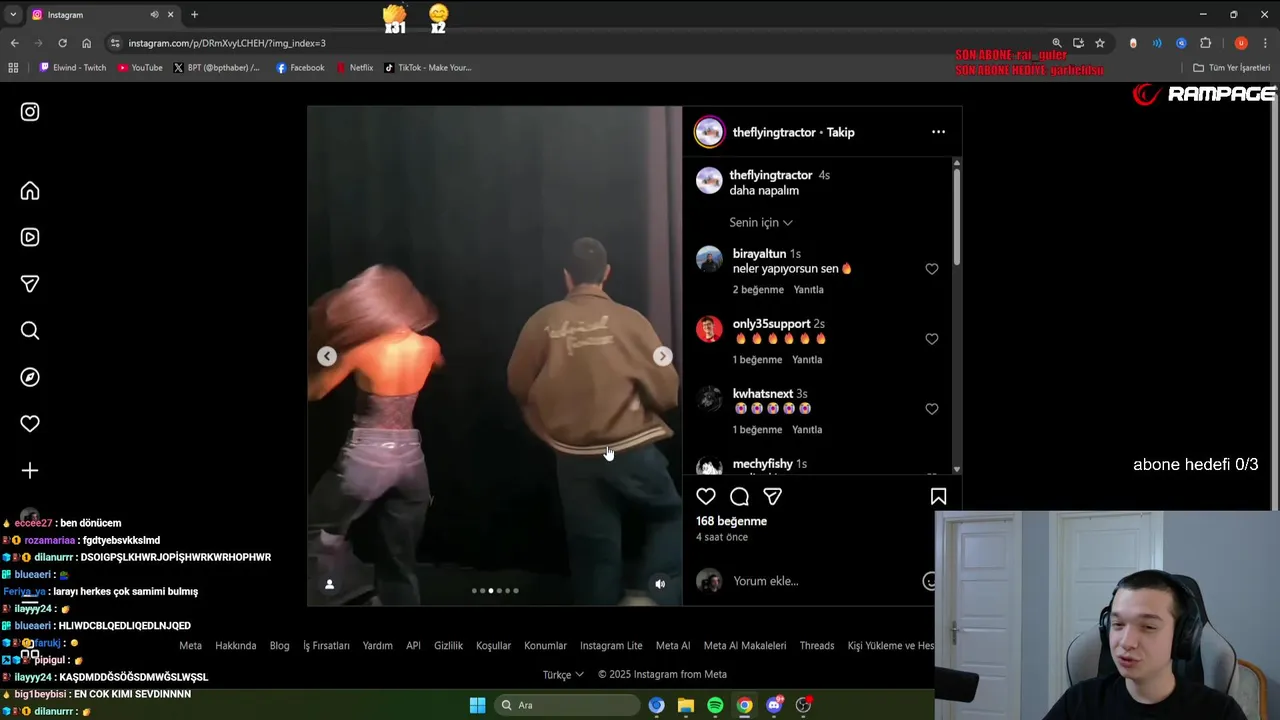
Task: Go to Instagram Home feed icon
Action: coord(30,191)
